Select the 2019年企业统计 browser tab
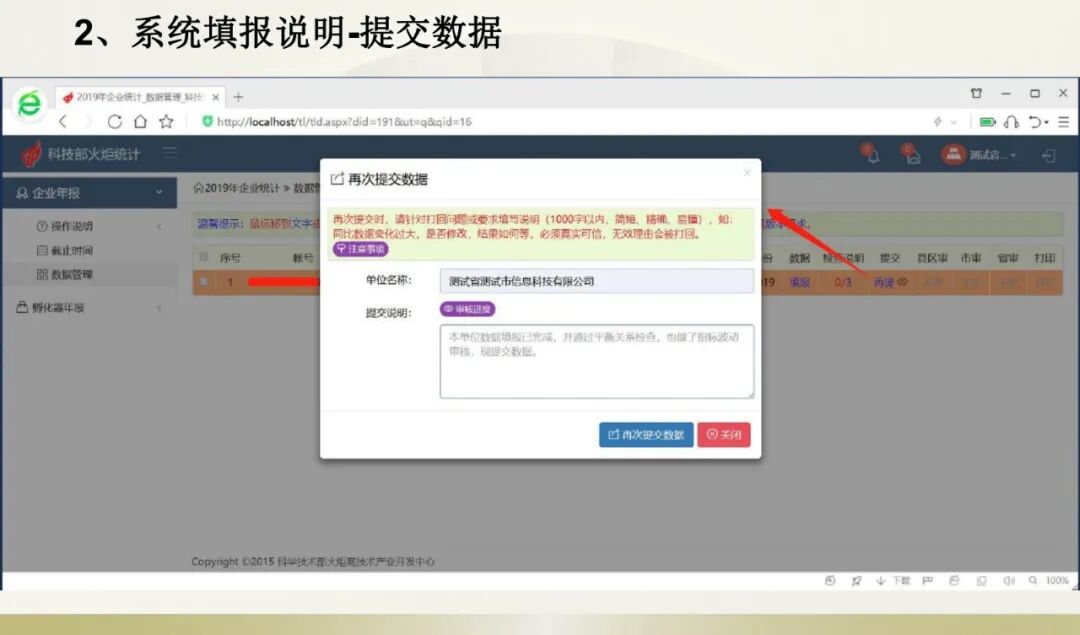Screen dimensions: 1080x635 (141, 97)
